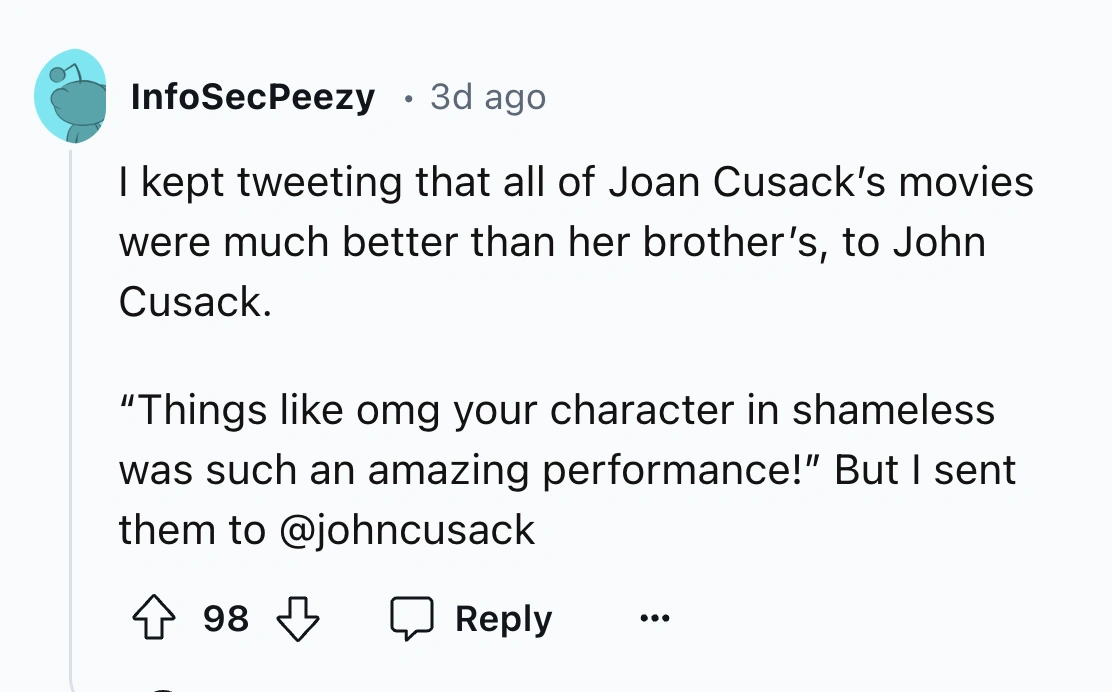Upvote the InfoSecPeezy comment
The height and width of the screenshot is (692, 1112).
(151, 619)
